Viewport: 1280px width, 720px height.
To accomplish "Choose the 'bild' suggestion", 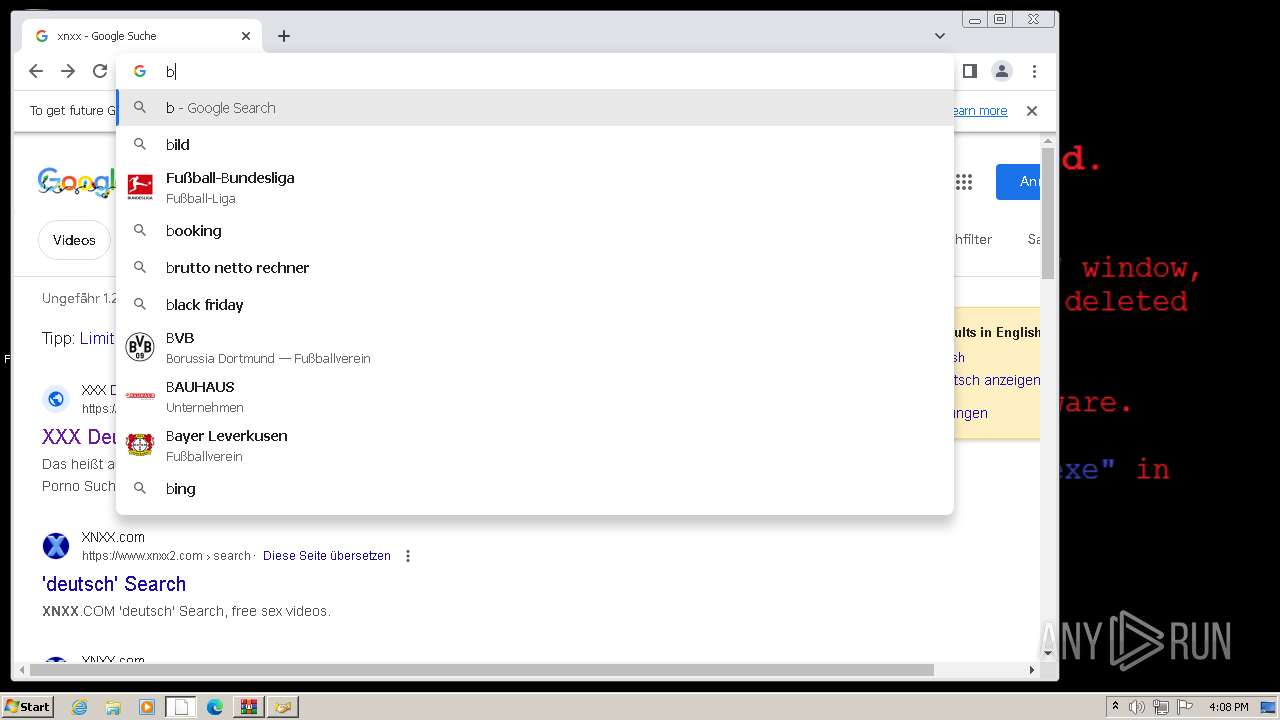I will [535, 145].
